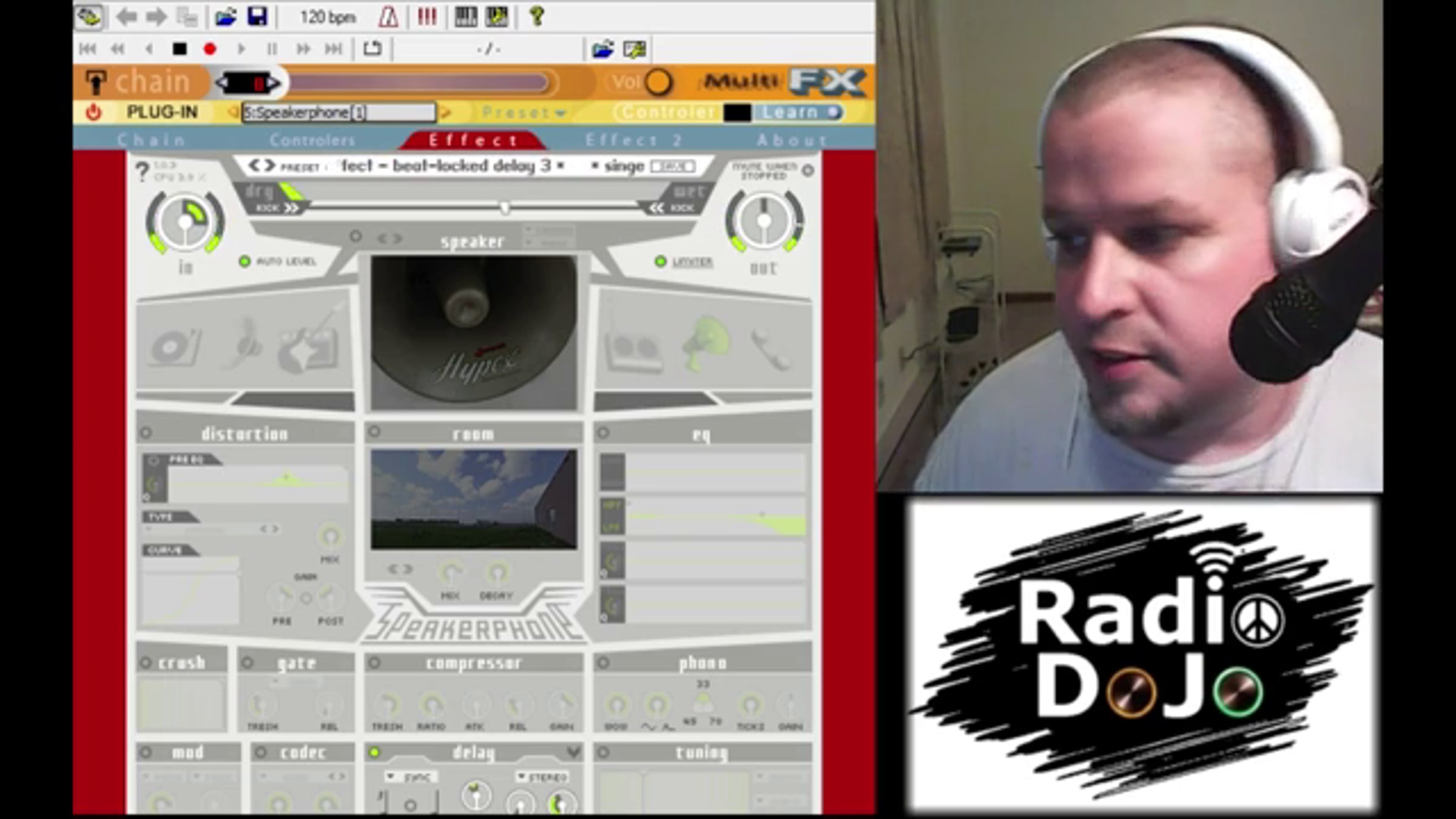Switch to the Effect 2 tab

coord(633,140)
